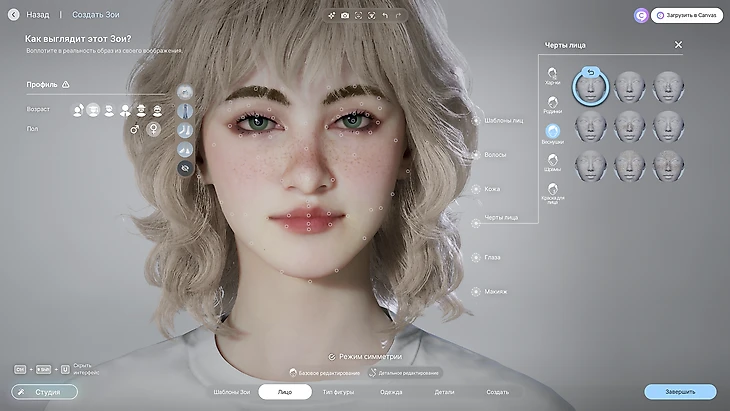Click the undo arrow in top toolbar
This screenshot has width=730, height=411.
(x=386, y=15)
